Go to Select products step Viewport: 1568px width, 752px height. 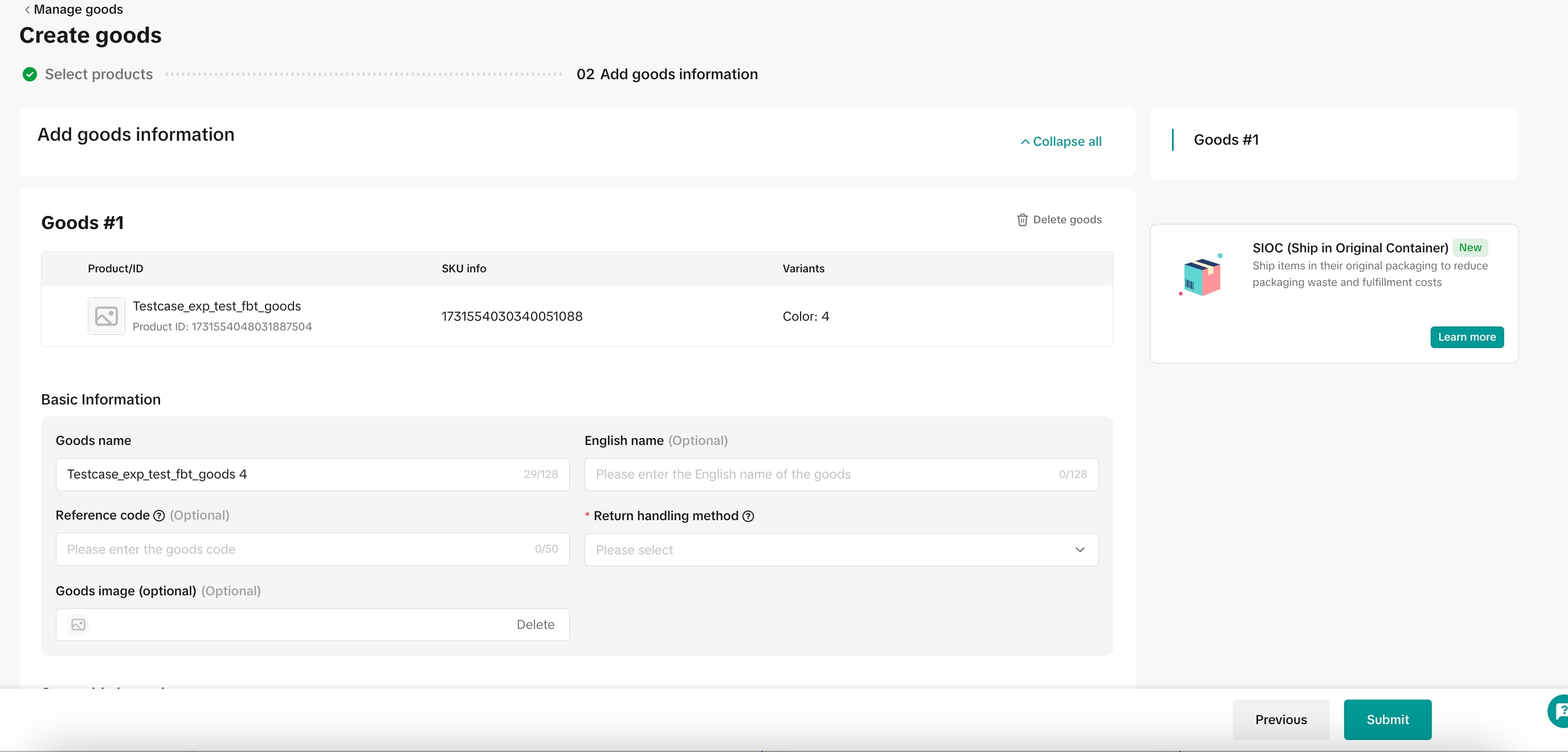tap(99, 74)
